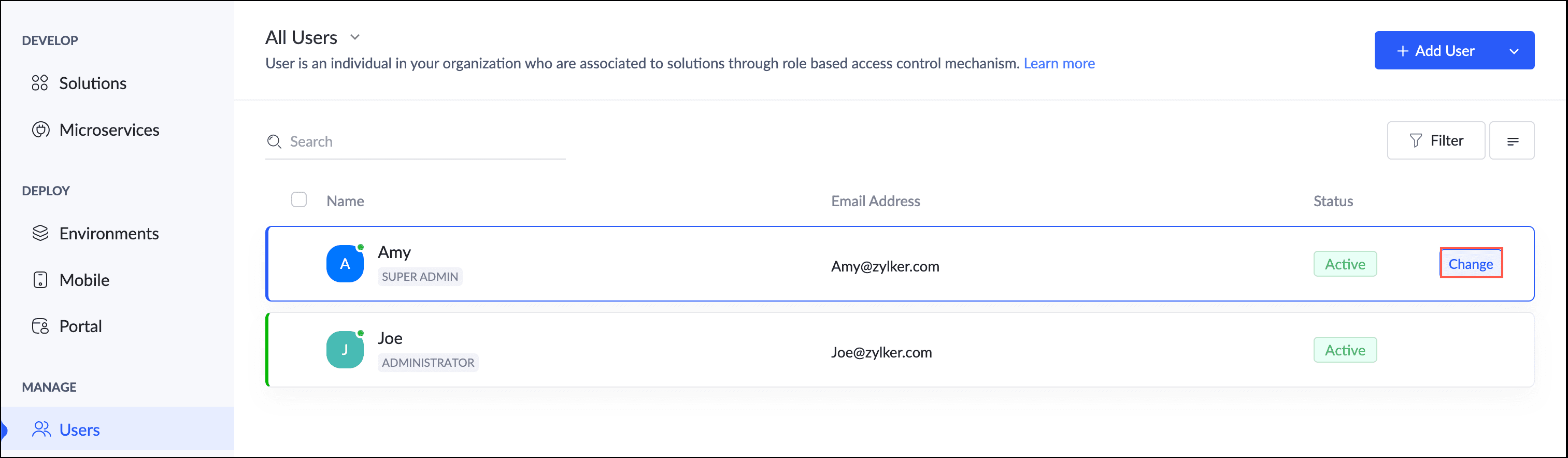Select Develop section heading

(x=50, y=40)
